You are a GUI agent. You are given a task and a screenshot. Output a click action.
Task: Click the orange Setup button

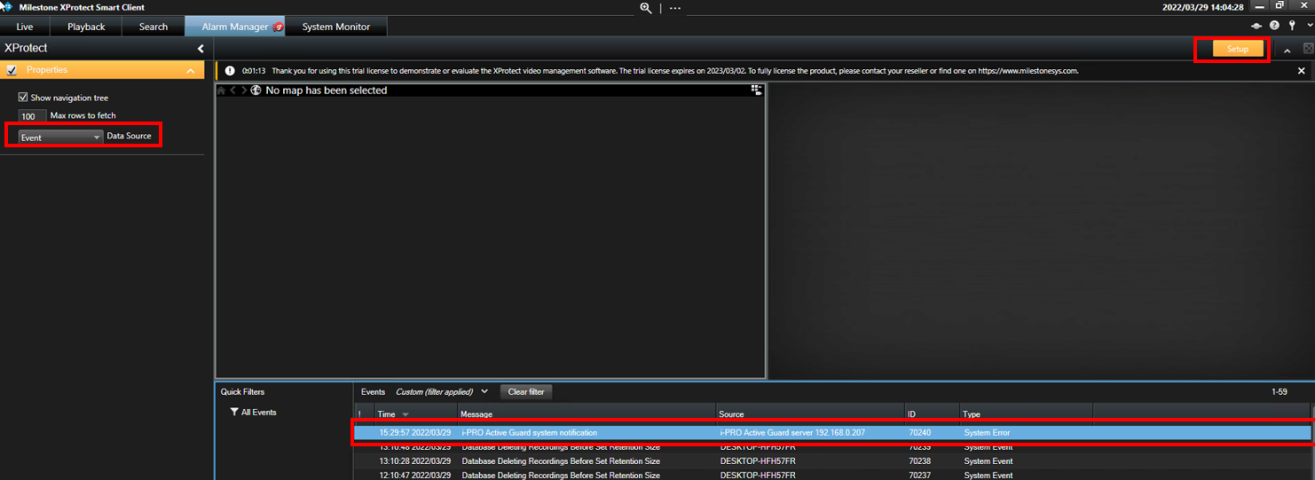point(1237,49)
